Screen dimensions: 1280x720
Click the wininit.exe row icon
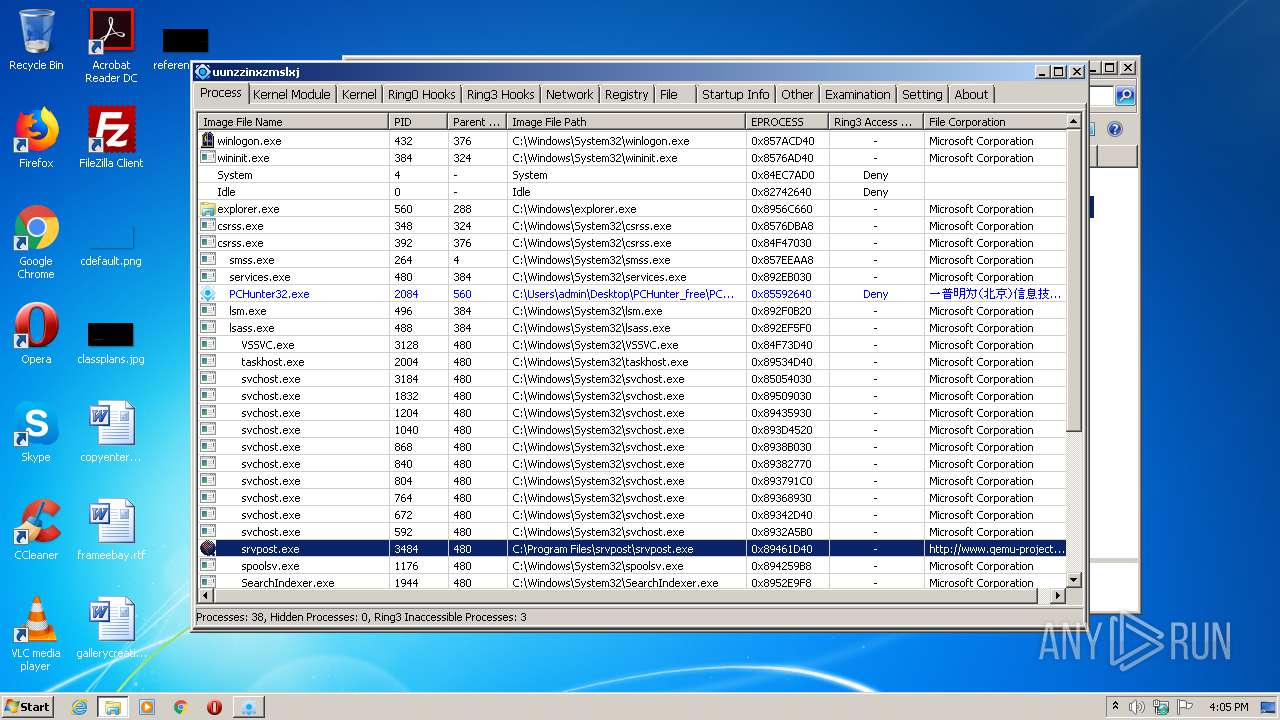[x=208, y=158]
